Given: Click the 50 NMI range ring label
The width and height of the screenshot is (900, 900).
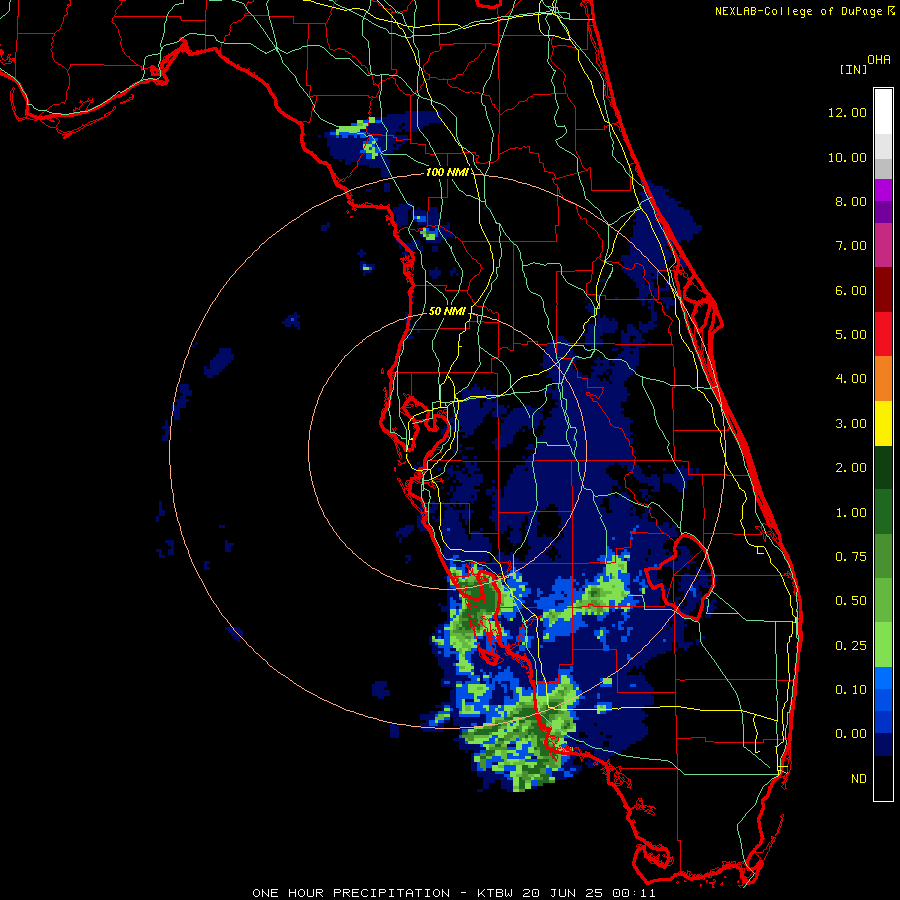Looking at the screenshot, I should [x=447, y=311].
